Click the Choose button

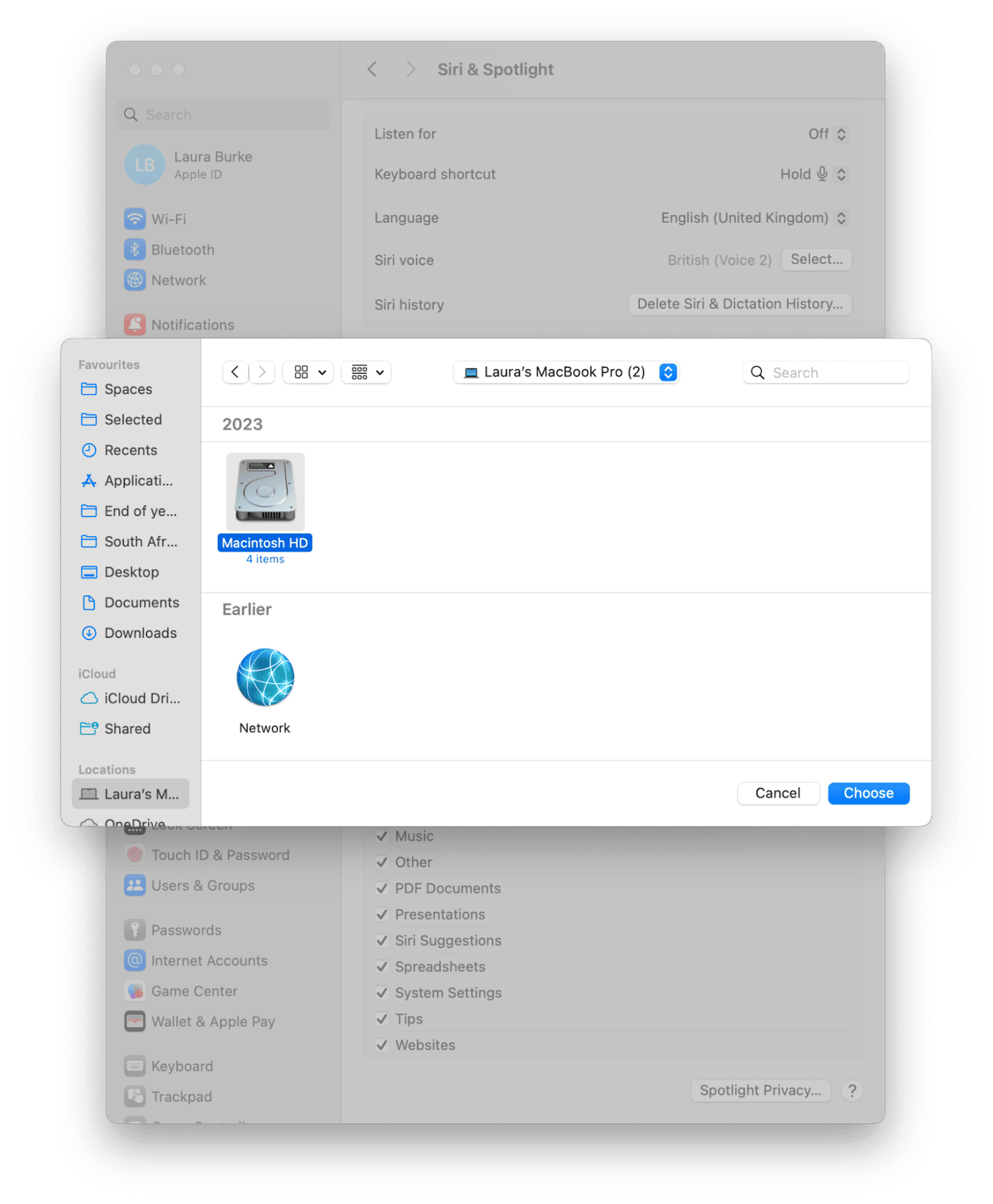click(869, 793)
